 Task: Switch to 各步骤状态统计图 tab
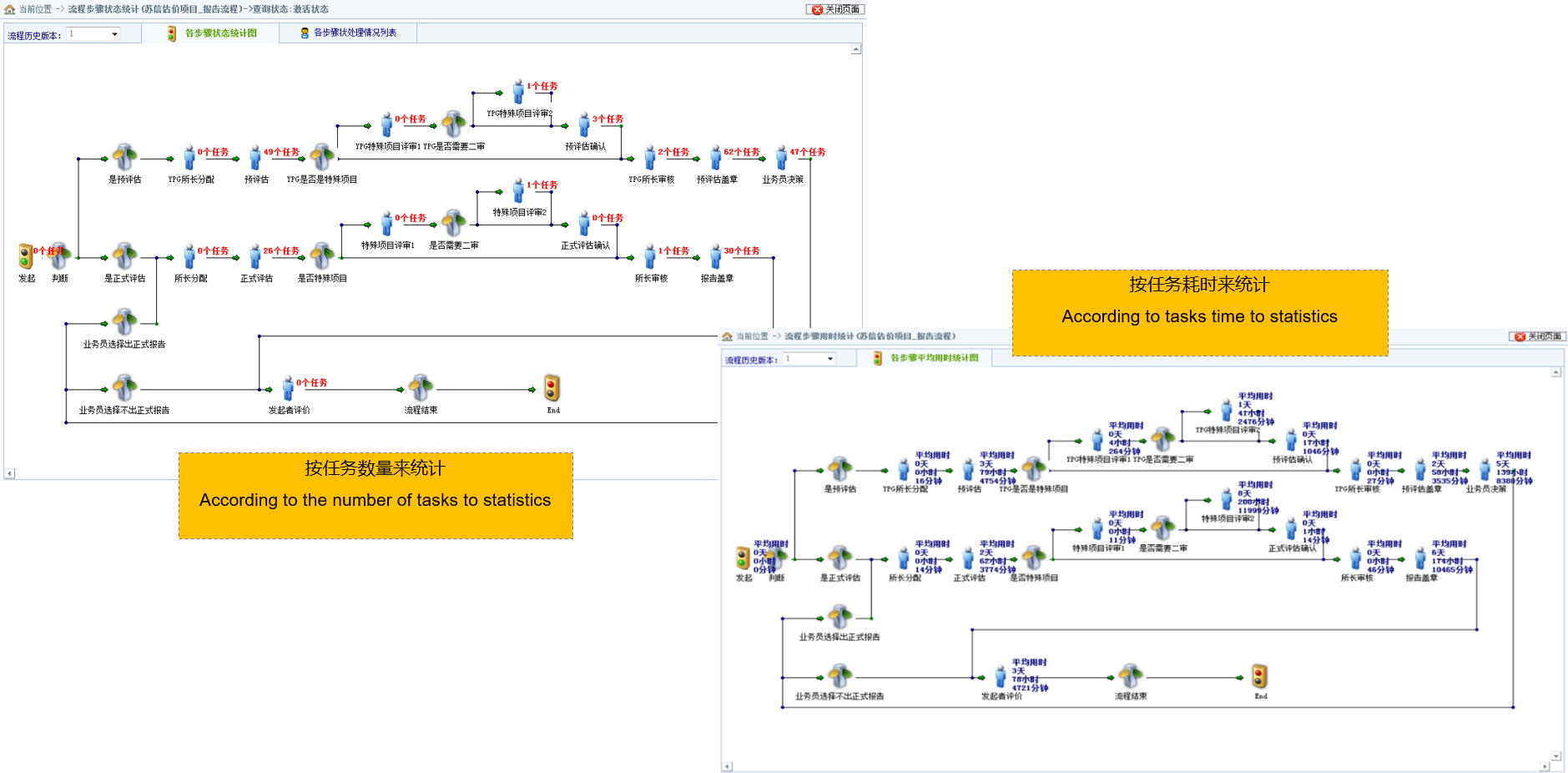tap(212, 33)
